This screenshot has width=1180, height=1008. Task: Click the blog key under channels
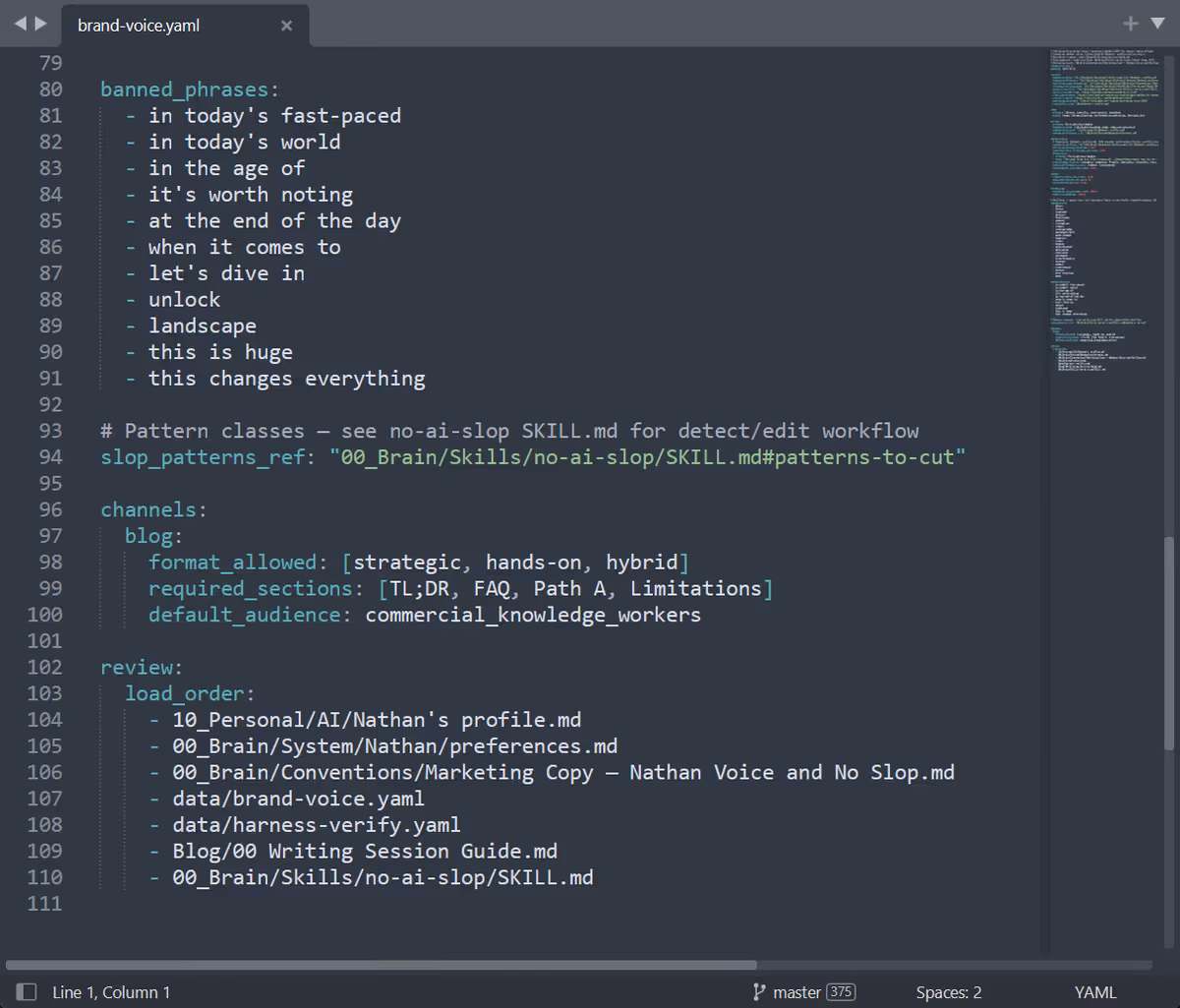coord(148,536)
